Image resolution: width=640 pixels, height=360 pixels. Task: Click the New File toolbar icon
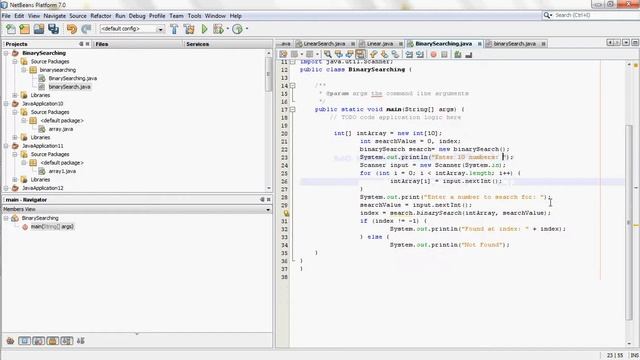11,29
